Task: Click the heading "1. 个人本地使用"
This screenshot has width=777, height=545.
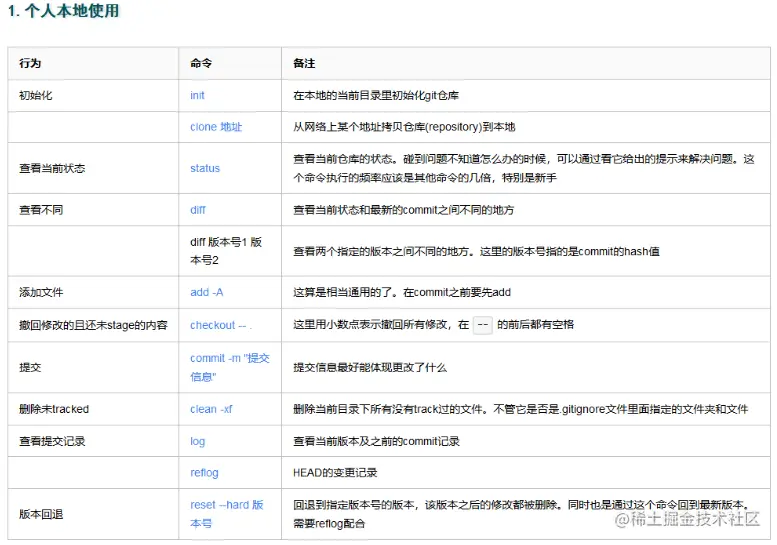Action: 63,10
